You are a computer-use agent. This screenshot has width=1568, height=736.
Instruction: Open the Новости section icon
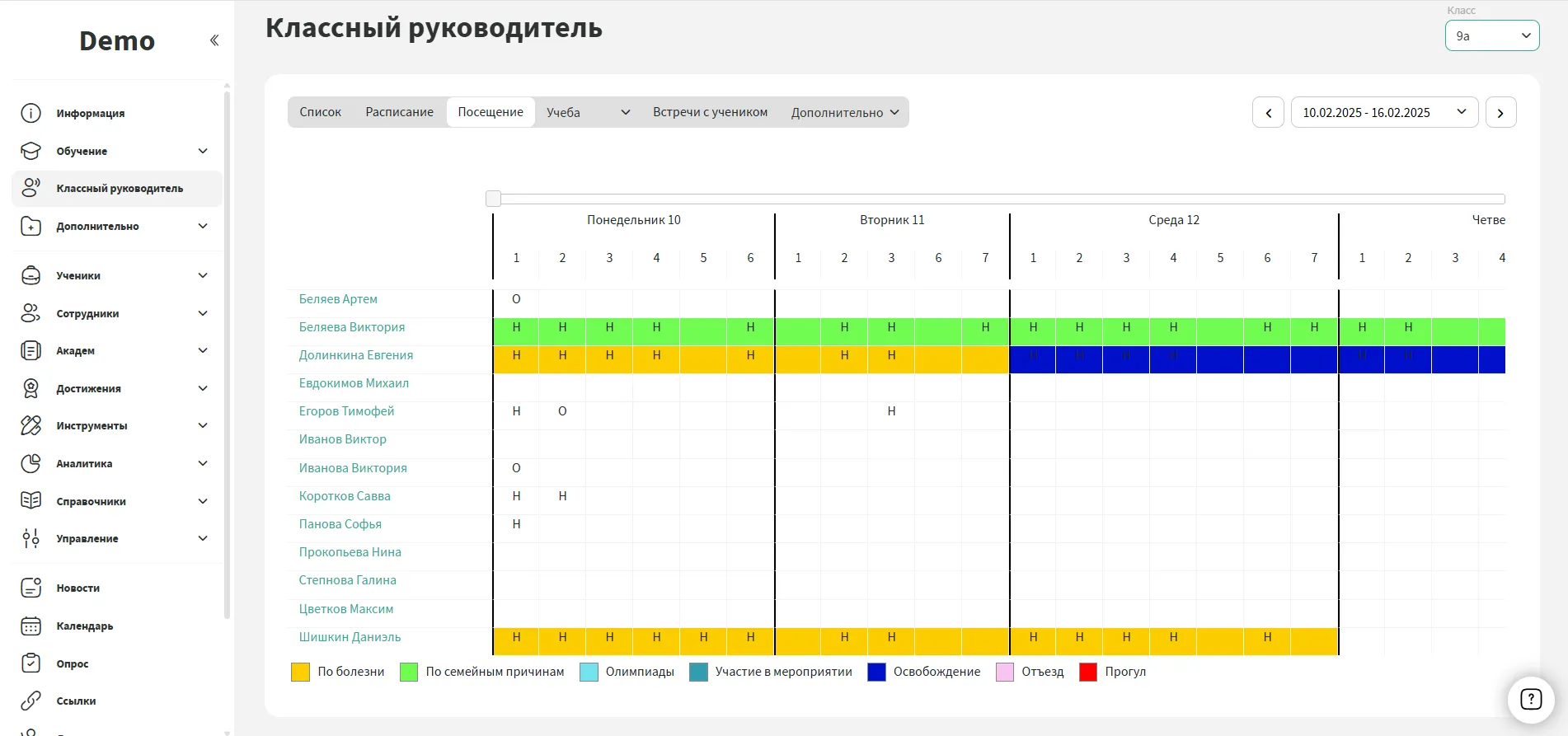(x=31, y=588)
